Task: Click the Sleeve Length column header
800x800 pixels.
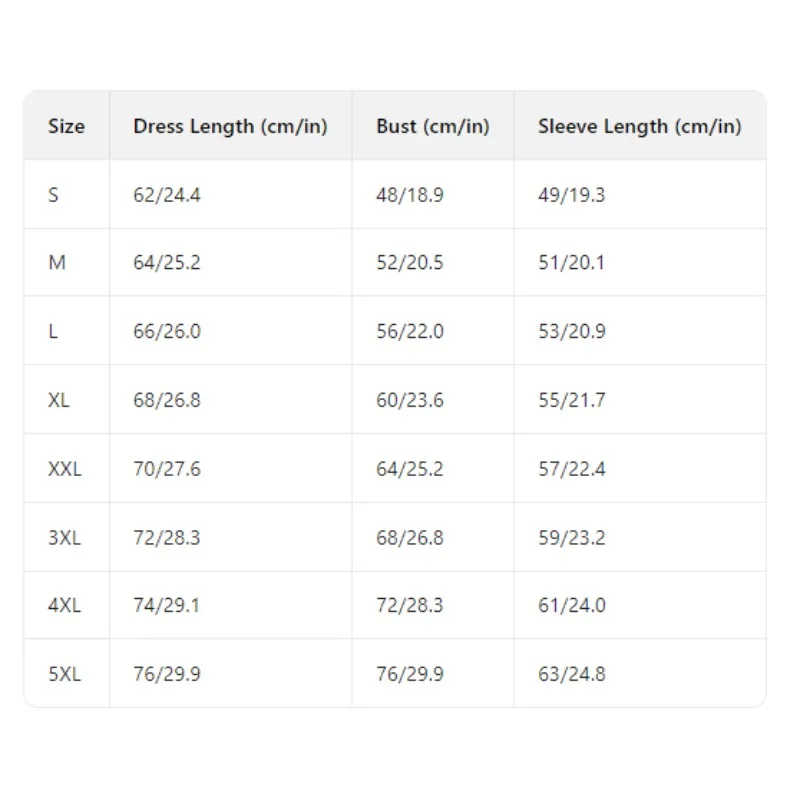Action: 639,126
